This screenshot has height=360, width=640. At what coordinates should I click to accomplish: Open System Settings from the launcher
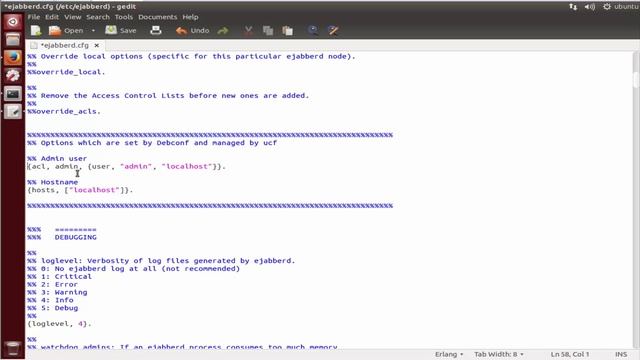coord(13,76)
